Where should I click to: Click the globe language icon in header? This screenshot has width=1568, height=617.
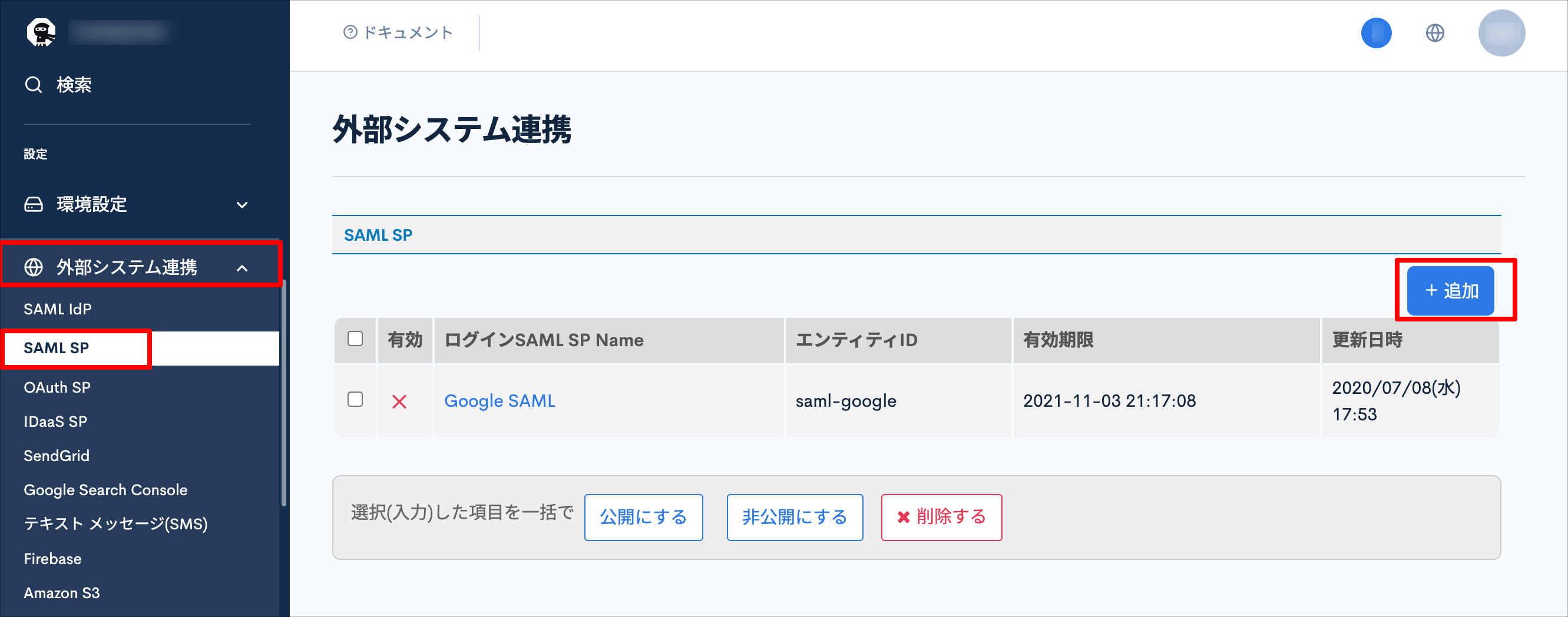tap(1435, 33)
